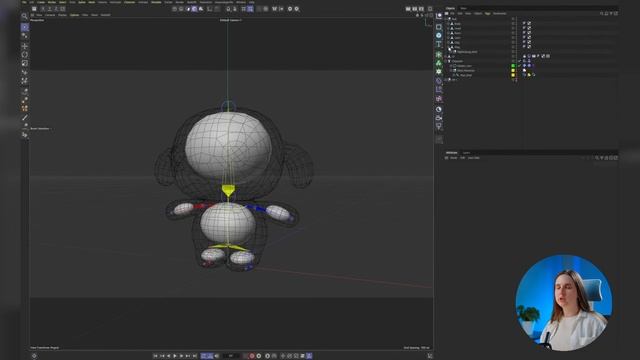
Task: Toggle the highlighted icon in top center toolbar
Action: (x=194, y=9)
